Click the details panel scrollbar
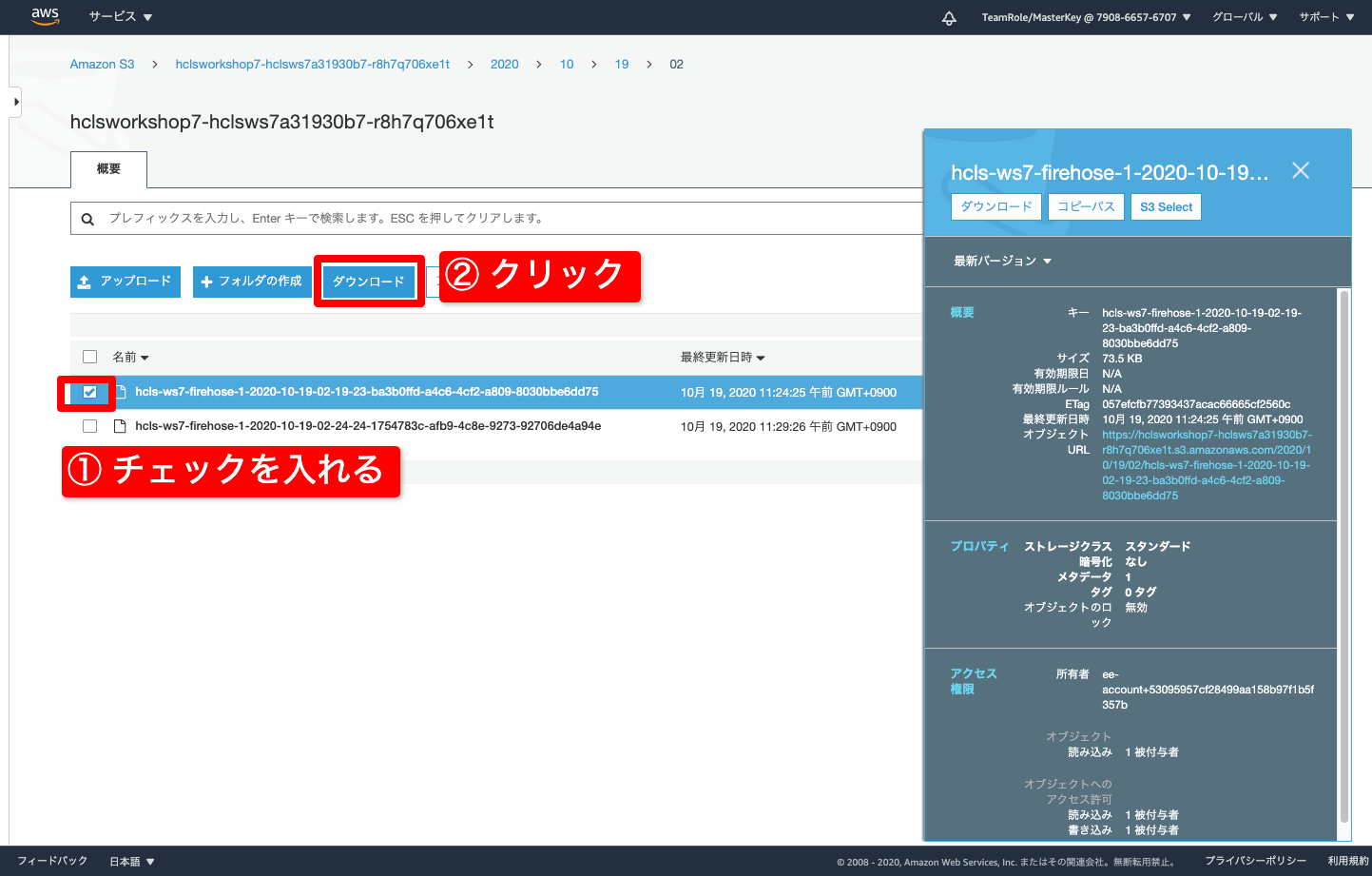Viewport: 1372px width, 876px height. click(1344, 556)
